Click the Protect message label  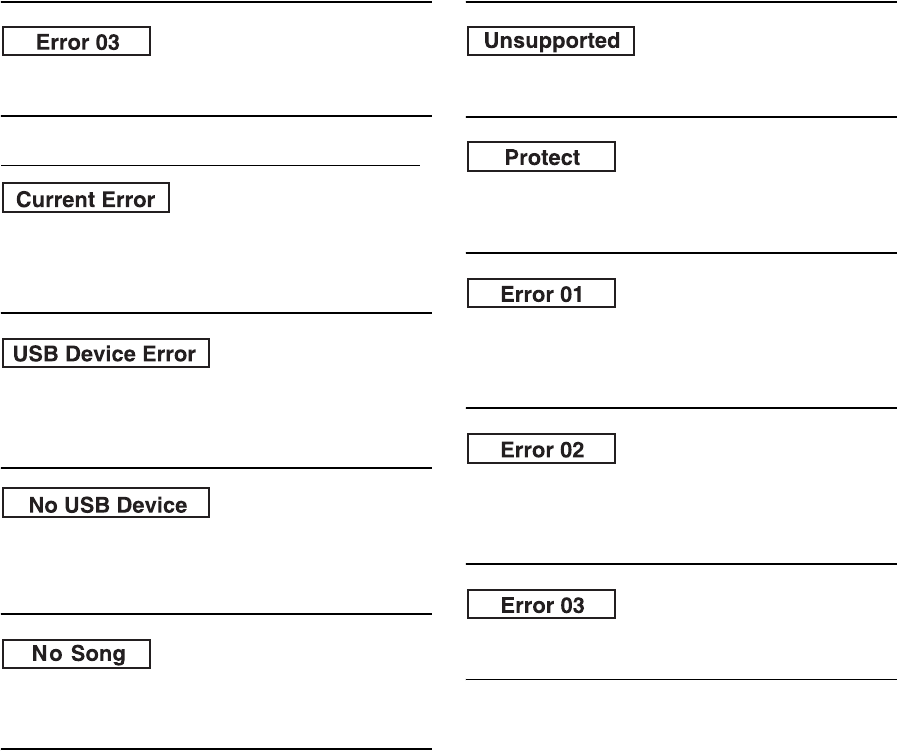pos(542,157)
